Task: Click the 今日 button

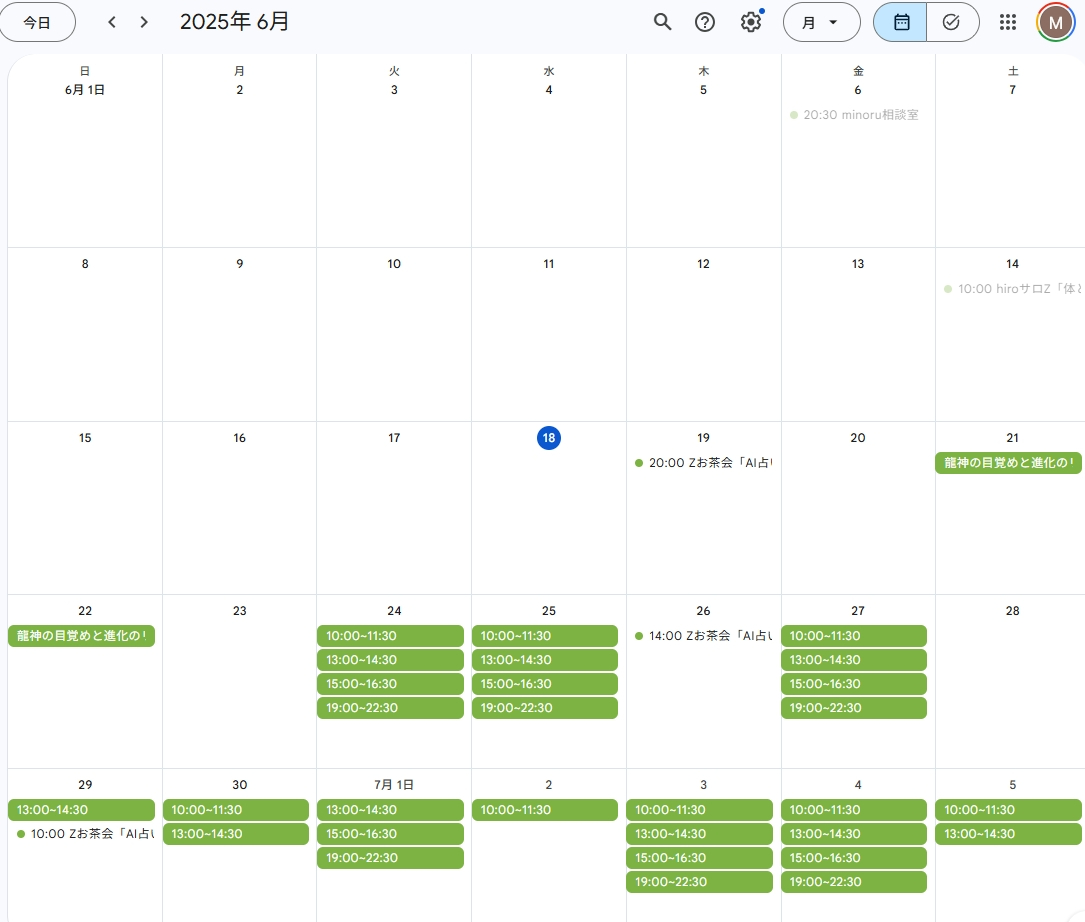Action: coord(37,22)
